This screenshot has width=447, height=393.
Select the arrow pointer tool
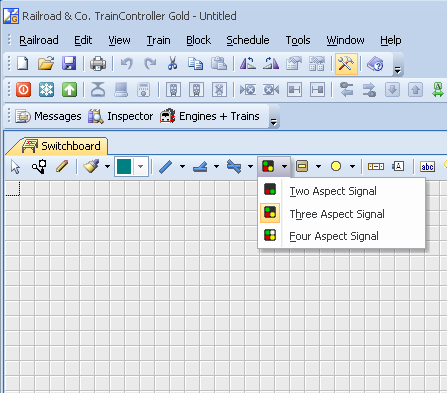(x=15, y=166)
